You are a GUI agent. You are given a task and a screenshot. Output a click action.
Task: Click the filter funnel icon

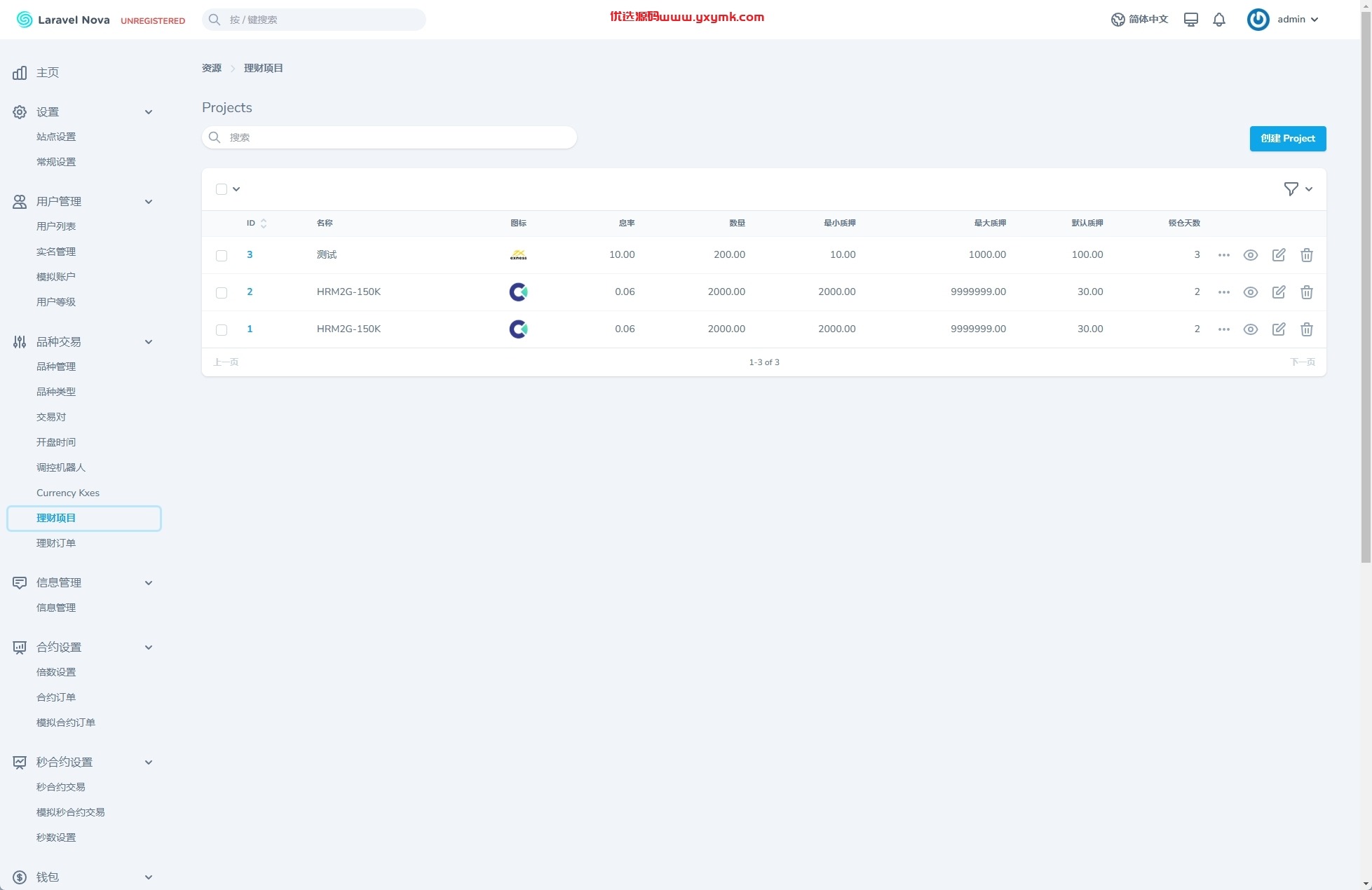pyautogui.click(x=1291, y=189)
